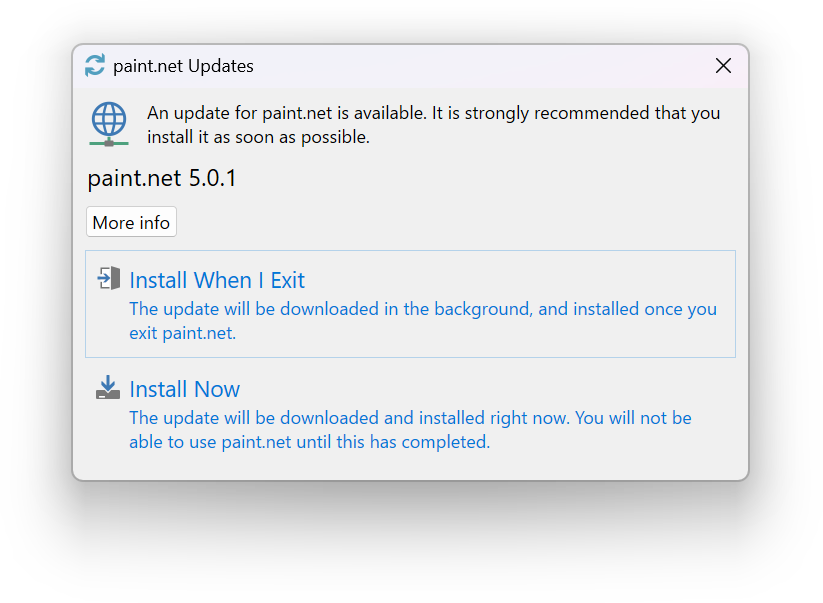Image resolution: width=823 pixels, height=603 pixels.
Task: Click the 'An update for paint.net is available' line
Action: tap(433, 113)
